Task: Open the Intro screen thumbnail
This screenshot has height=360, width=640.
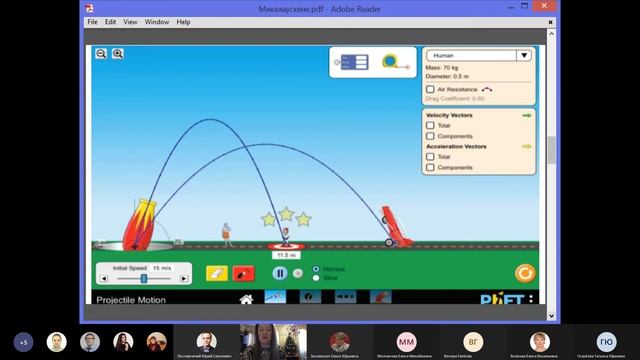Action: pyautogui.click(x=275, y=297)
